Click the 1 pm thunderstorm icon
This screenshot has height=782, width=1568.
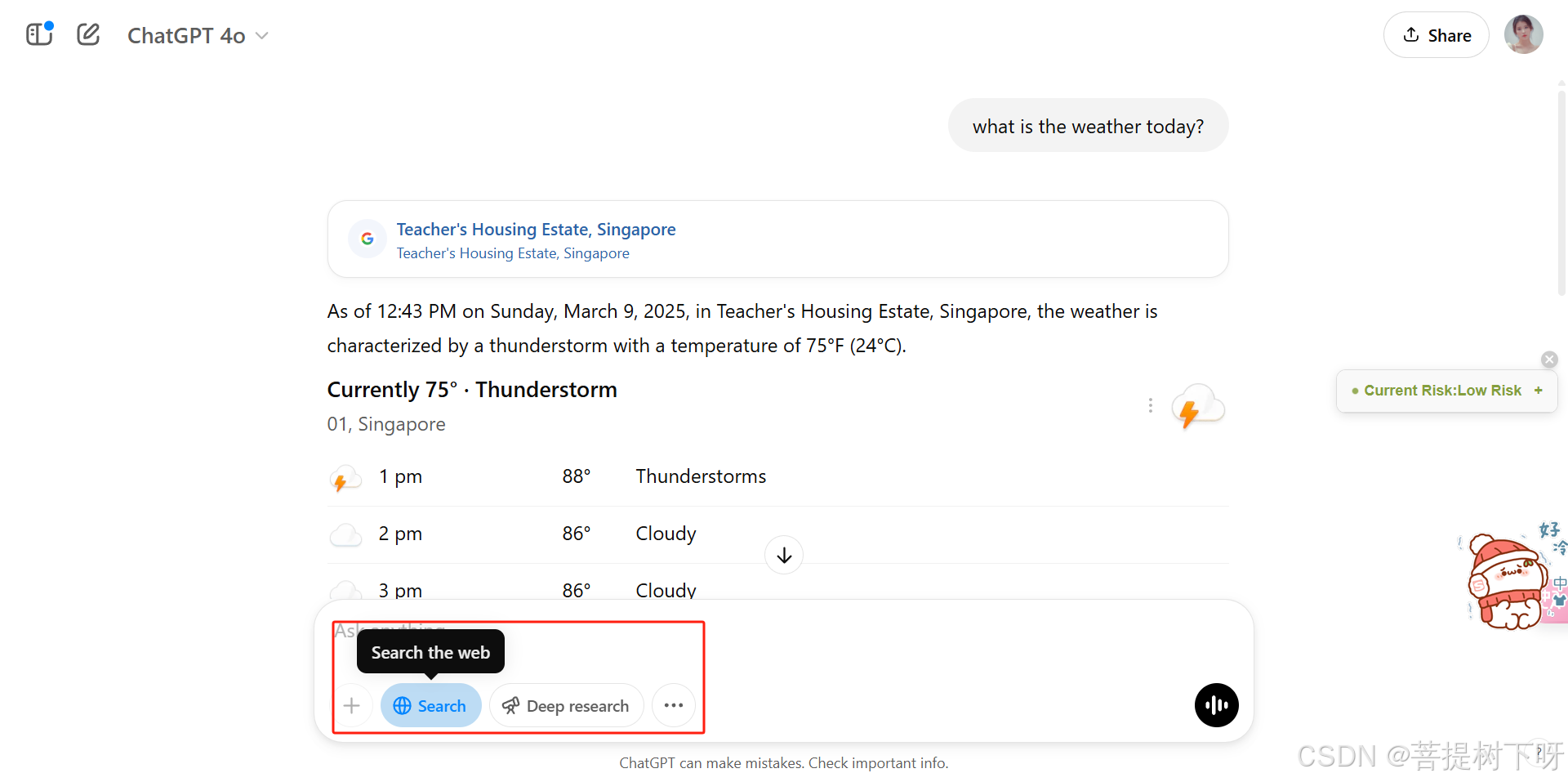345,479
